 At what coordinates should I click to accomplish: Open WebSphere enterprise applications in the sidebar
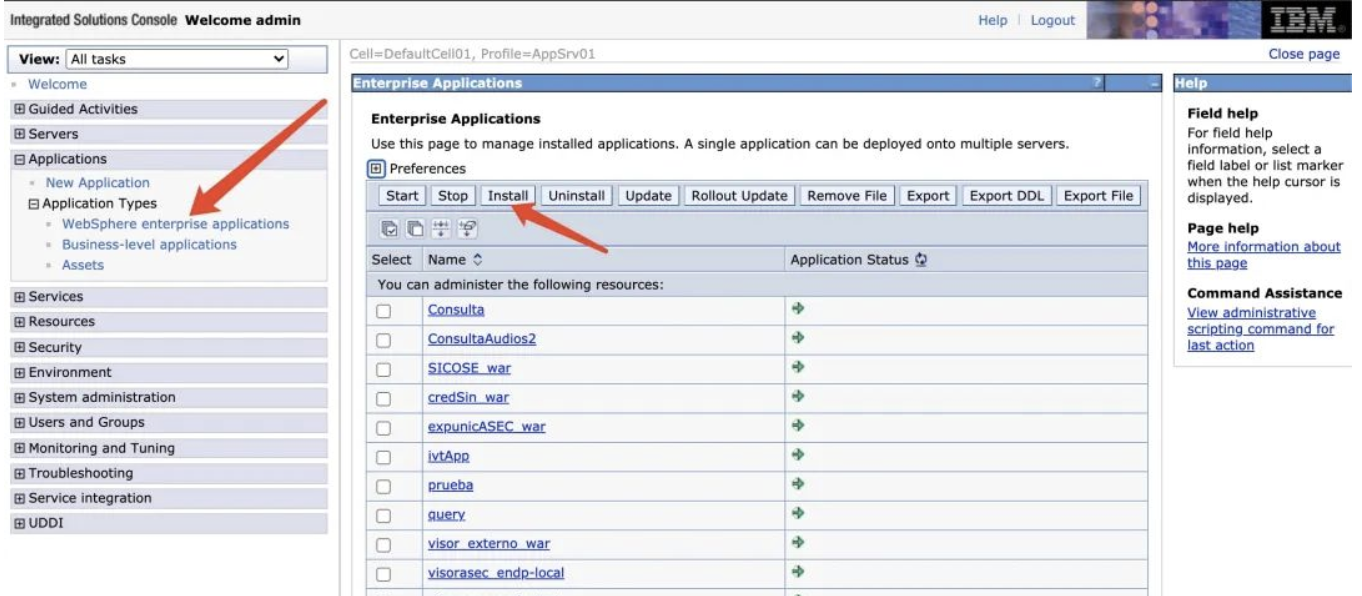(175, 224)
